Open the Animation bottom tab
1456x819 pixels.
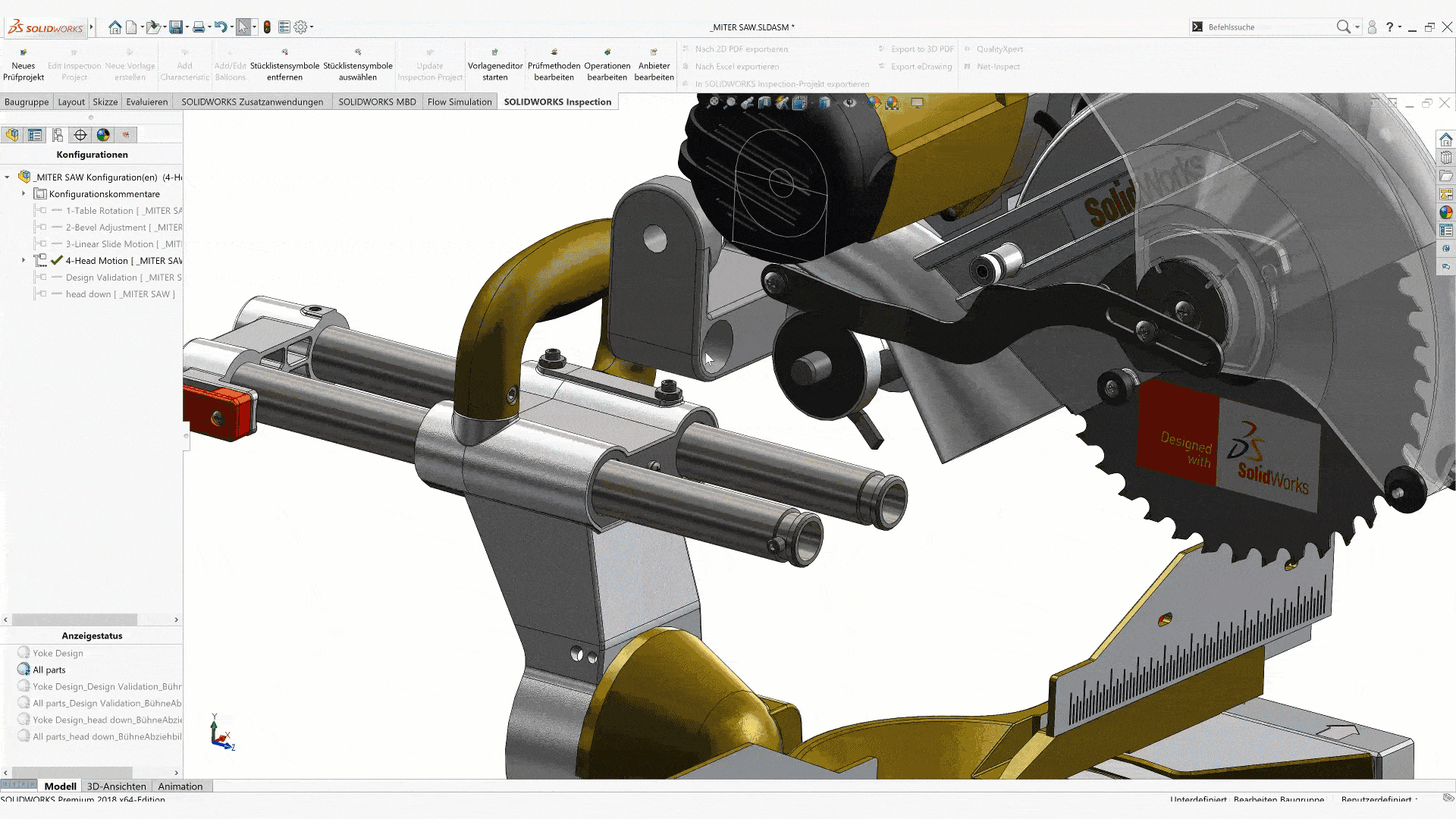click(x=180, y=786)
